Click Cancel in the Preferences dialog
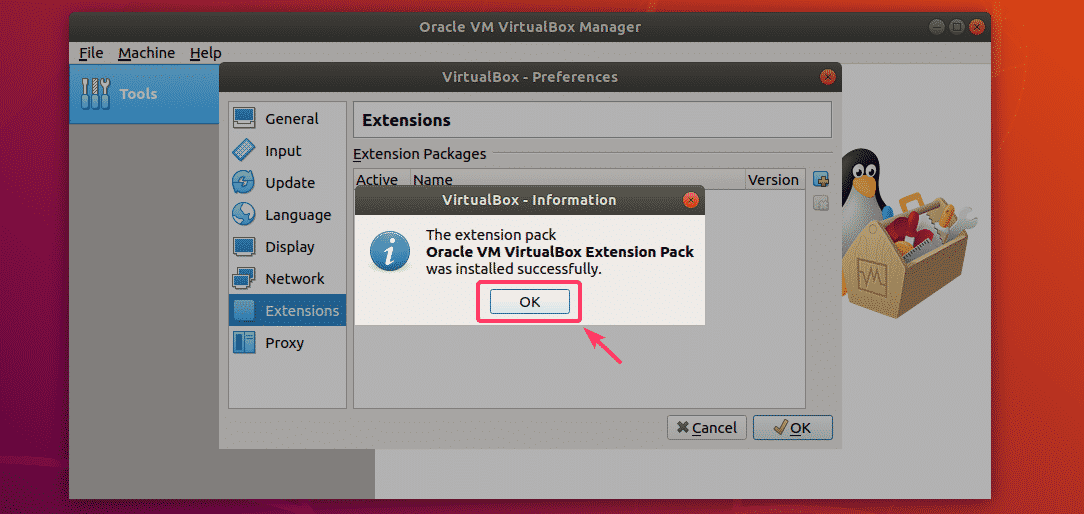Viewport: 1084px width, 514px height. (x=705, y=427)
